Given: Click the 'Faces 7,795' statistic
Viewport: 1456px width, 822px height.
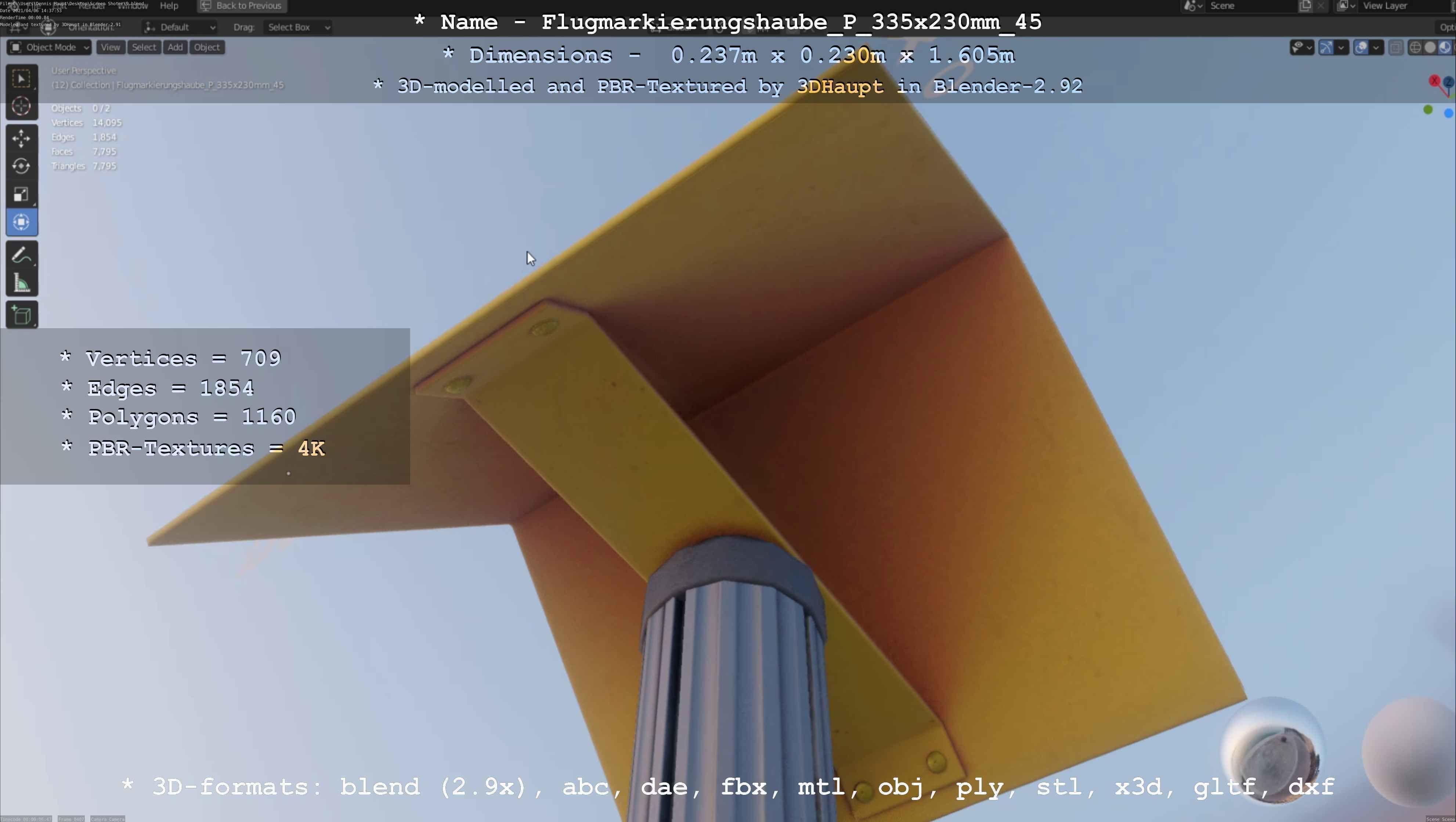Looking at the screenshot, I should click(84, 151).
